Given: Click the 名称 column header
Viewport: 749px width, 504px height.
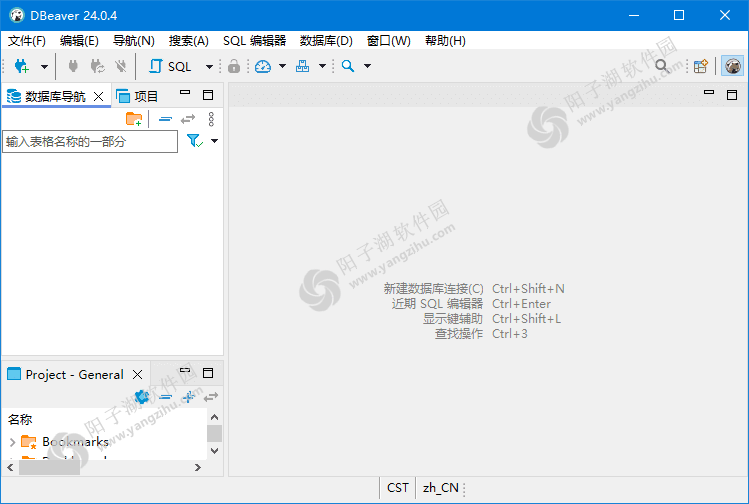Looking at the screenshot, I should pyautogui.click(x=20, y=419).
